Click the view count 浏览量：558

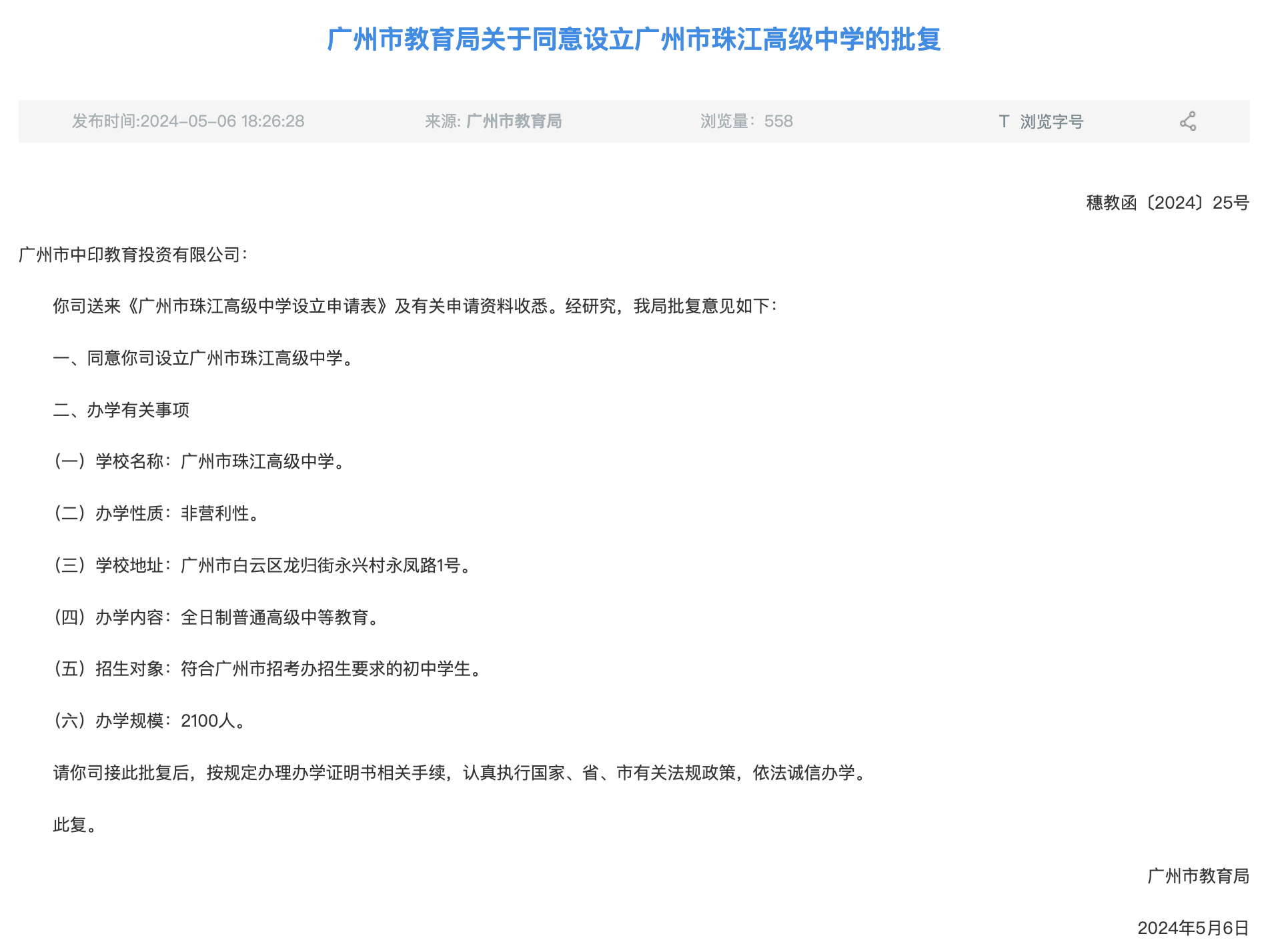tap(746, 121)
